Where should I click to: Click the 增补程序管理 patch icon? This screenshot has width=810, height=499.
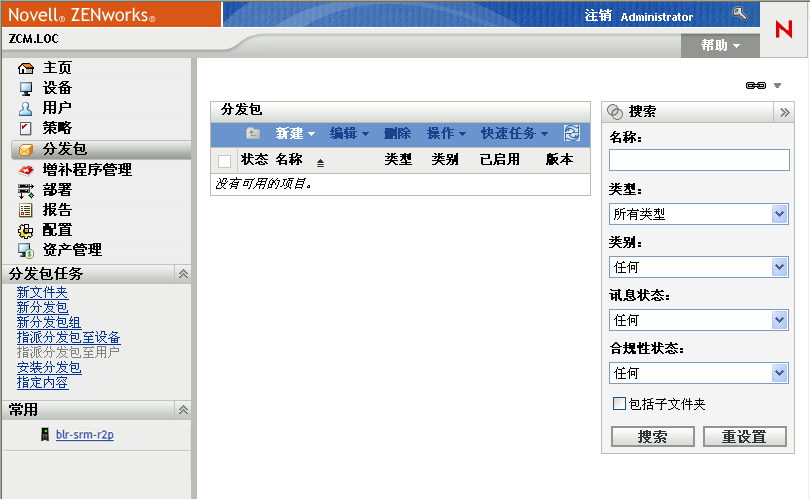pos(25,170)
